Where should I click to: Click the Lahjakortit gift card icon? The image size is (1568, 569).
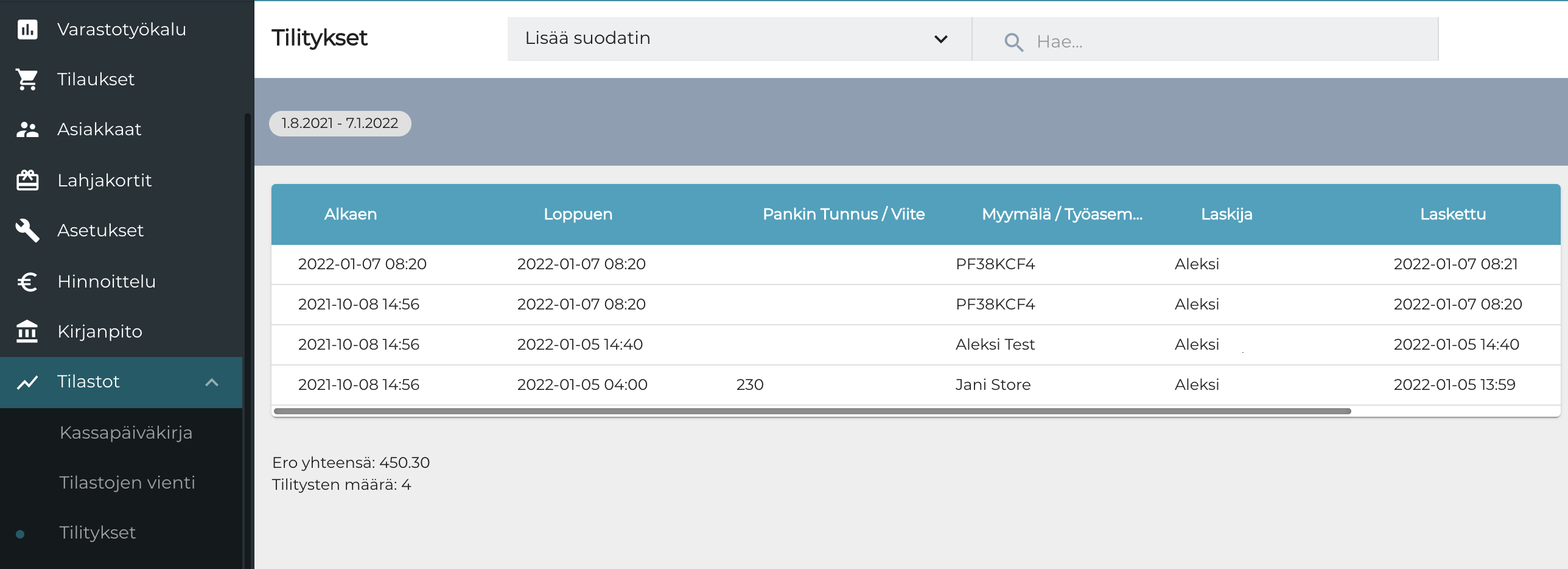pyautogui.click(x=27, y=180)
